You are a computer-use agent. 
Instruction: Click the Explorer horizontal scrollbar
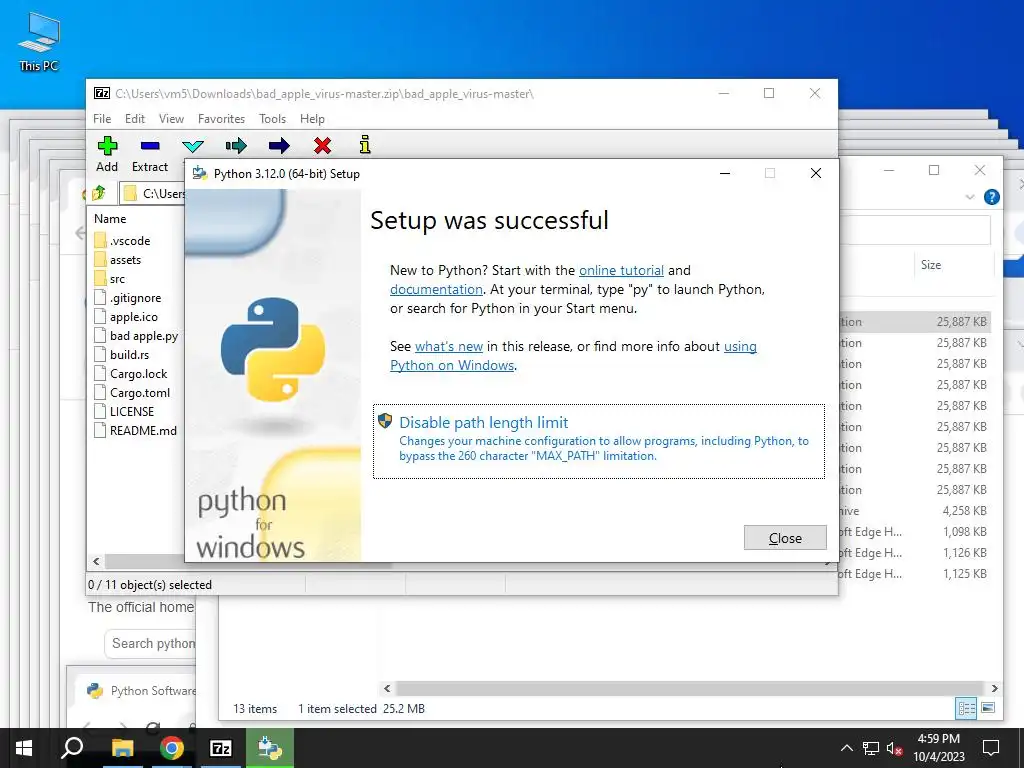688,688
